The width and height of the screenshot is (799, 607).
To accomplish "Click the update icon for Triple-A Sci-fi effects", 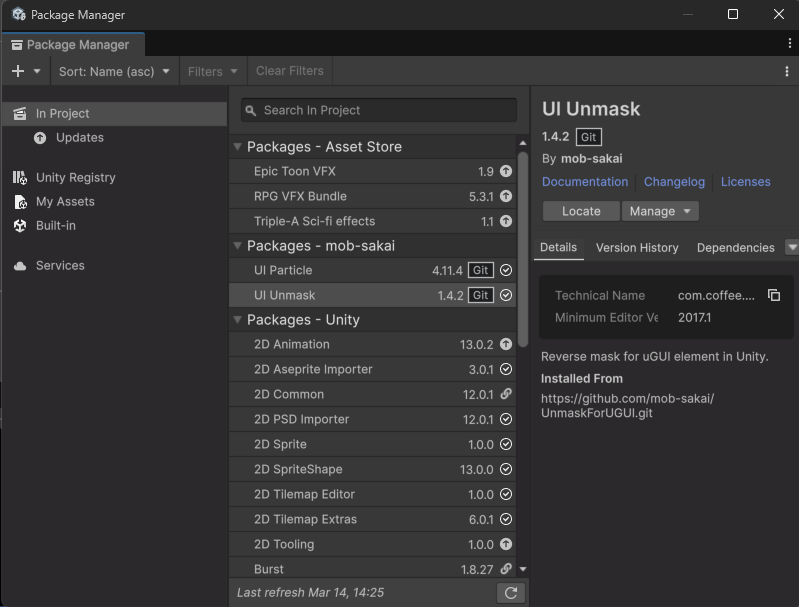I will pyautogui.click(x=505, y=221).
